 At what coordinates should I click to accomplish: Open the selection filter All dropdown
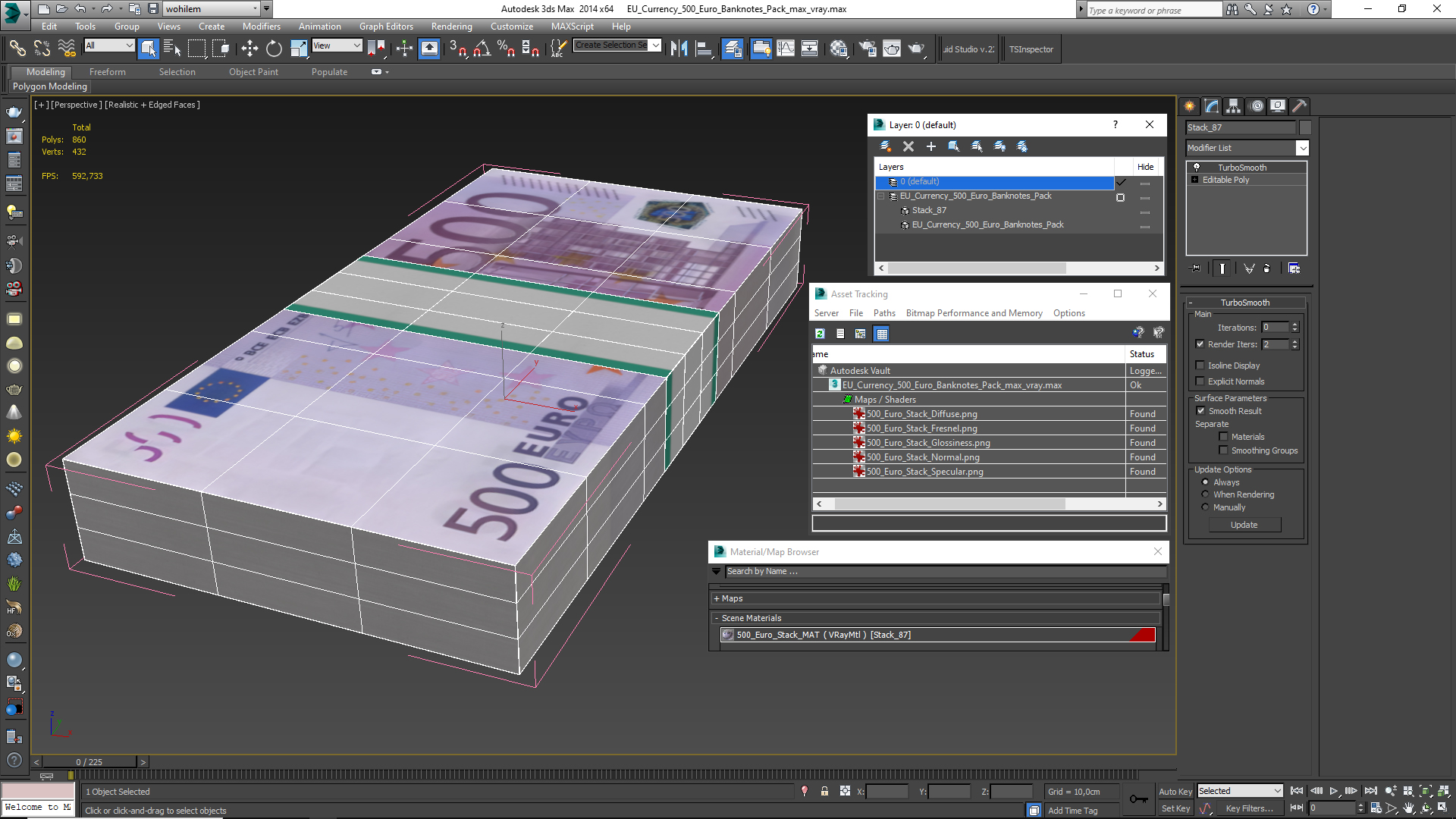109,45
